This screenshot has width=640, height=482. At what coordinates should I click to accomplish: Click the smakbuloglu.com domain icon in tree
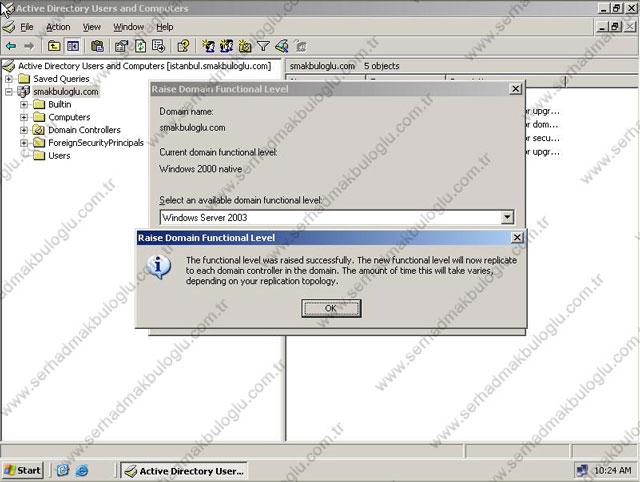click(24, 91)
